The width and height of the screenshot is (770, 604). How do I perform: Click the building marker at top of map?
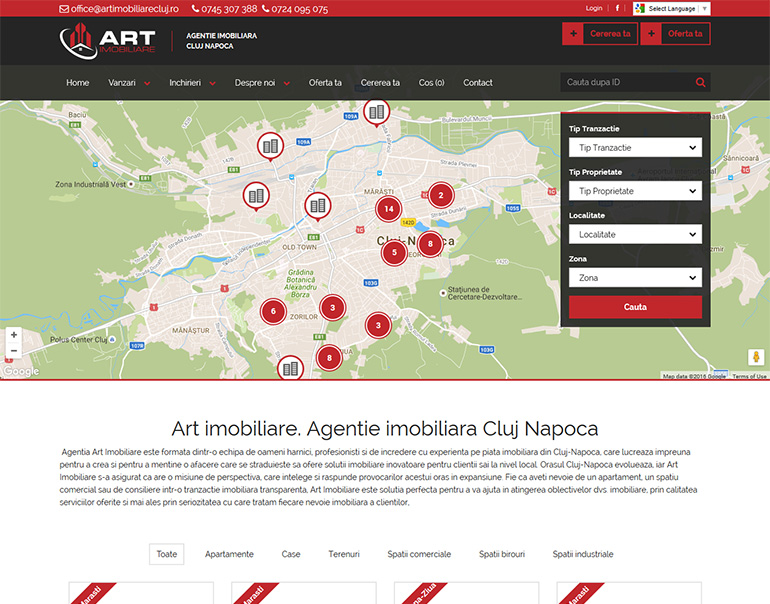point(377,112)
